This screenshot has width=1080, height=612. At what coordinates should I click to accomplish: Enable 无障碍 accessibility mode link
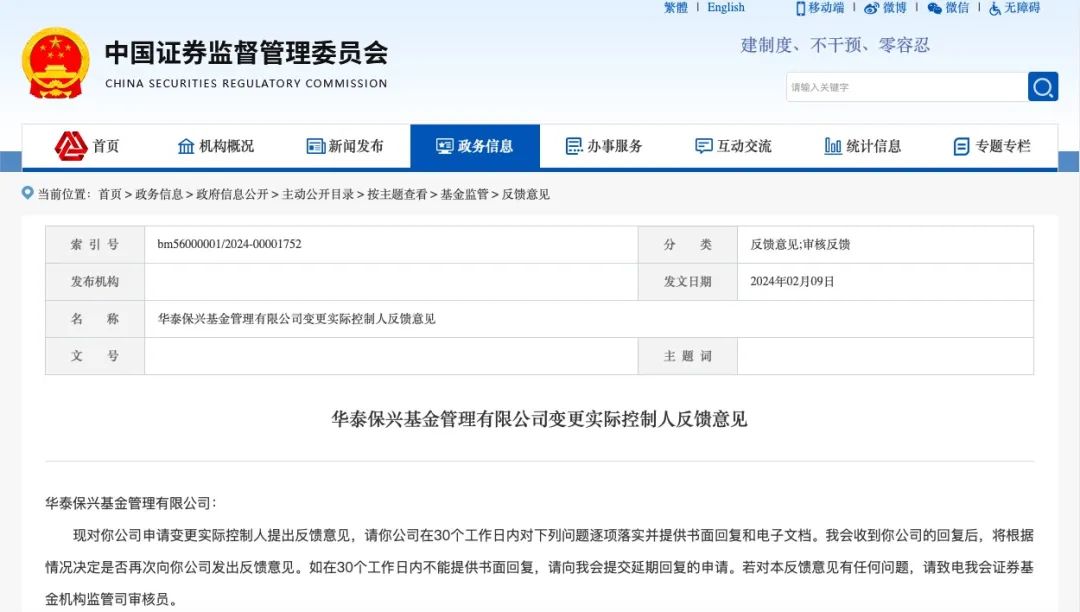pyautogui.click(x=1022, y=8)
